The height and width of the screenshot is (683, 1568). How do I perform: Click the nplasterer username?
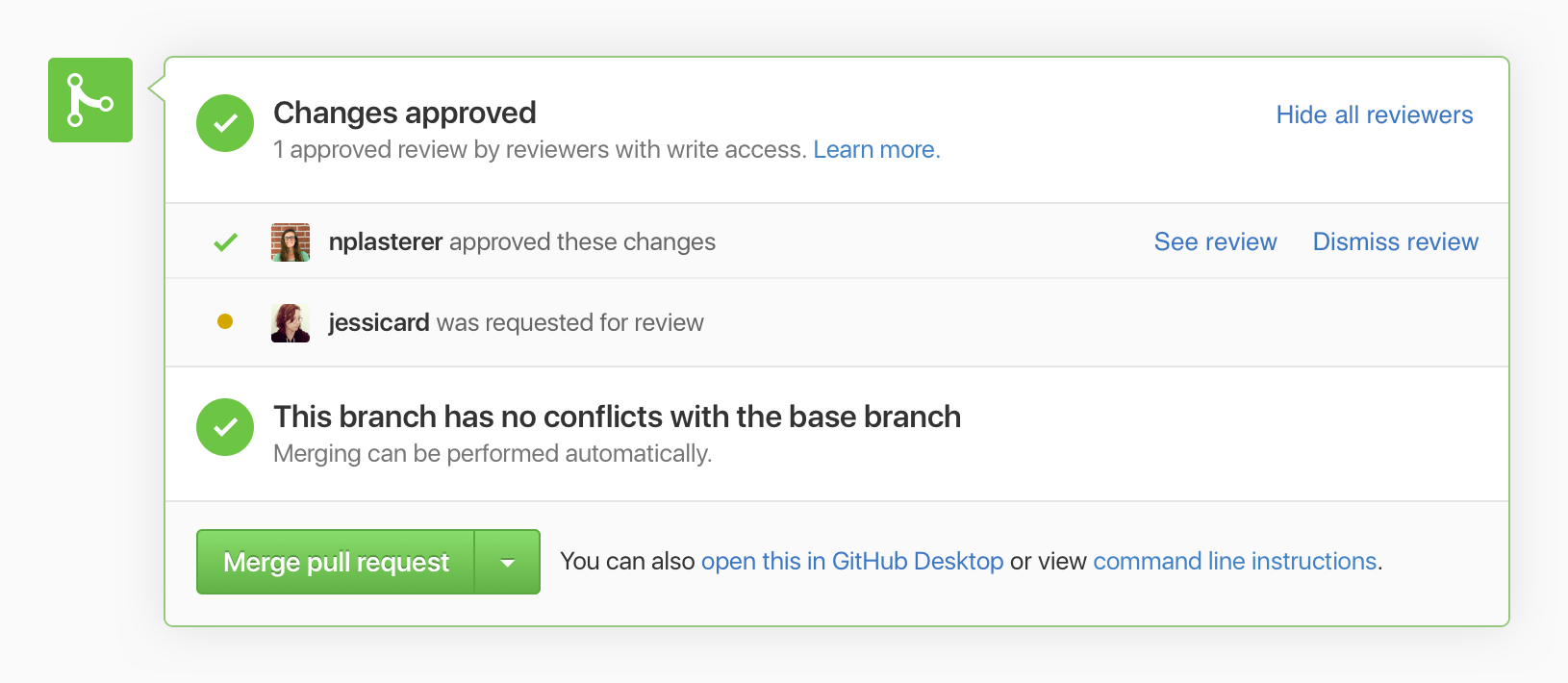pyautogui.click(x=385, y=242)
